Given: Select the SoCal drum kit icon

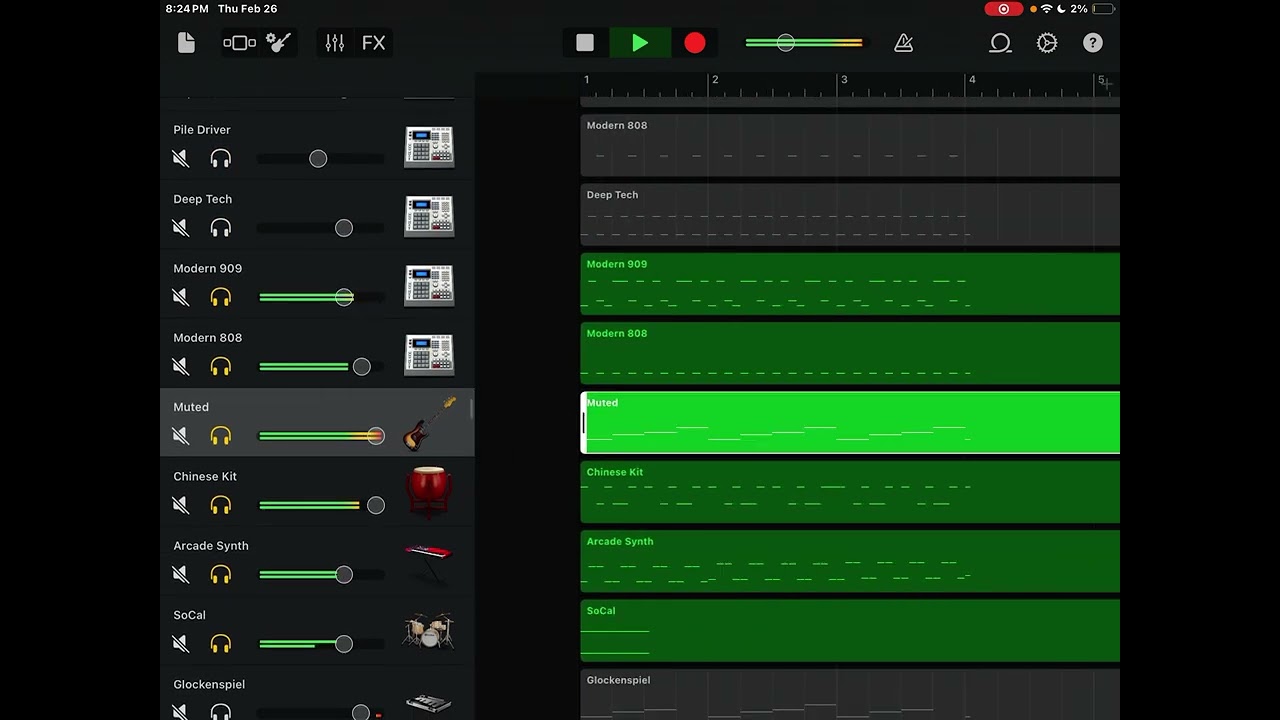Looking at the screenshot, I should [429, 631].
